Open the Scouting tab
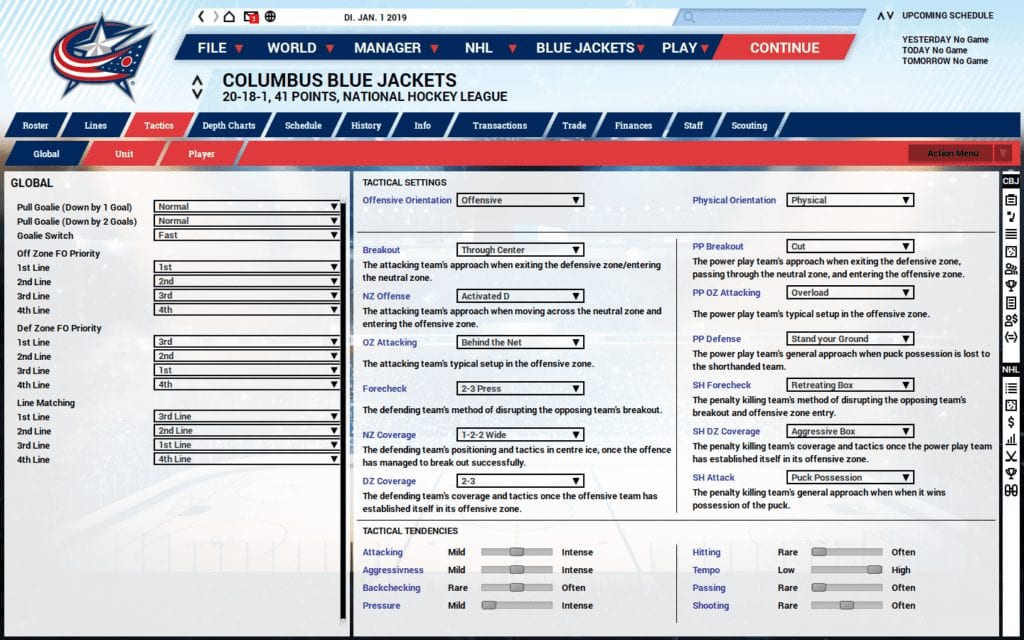1024x640 pixels. pos(749,126)
